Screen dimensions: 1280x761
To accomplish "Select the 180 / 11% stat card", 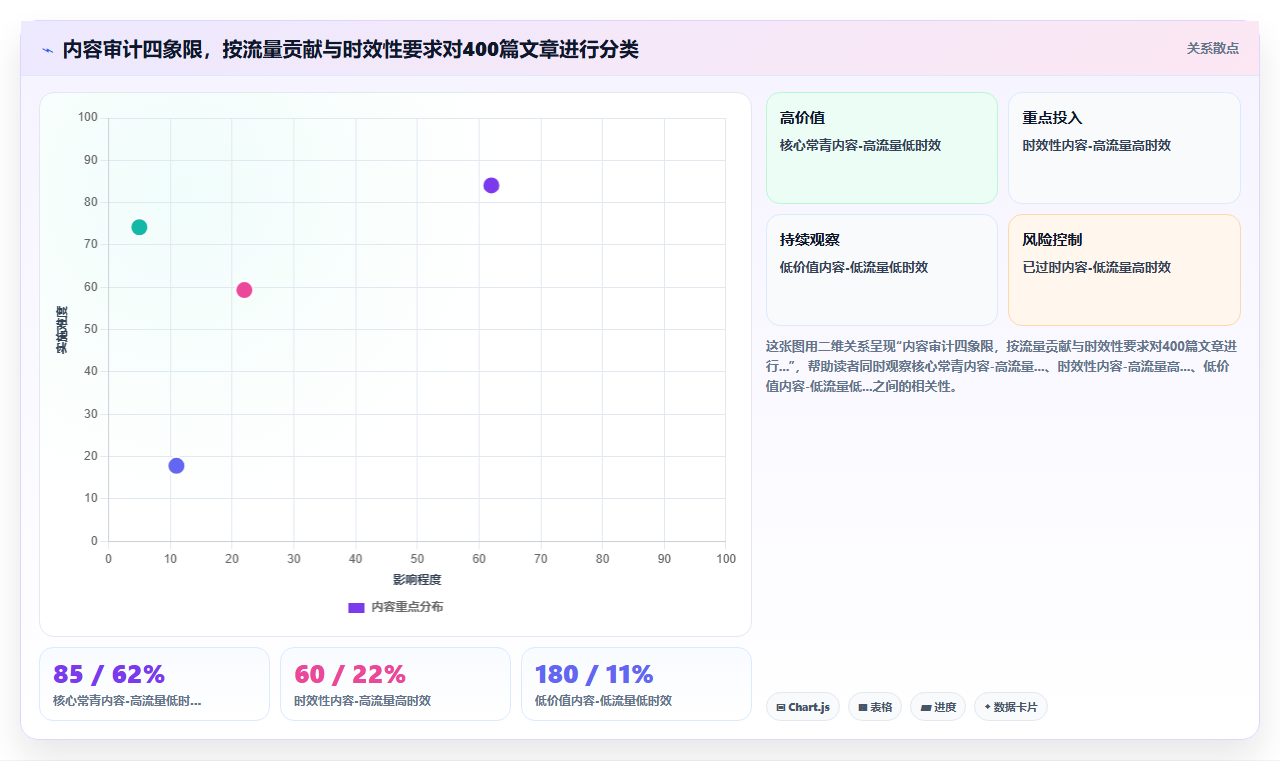I will click(636, 684).
